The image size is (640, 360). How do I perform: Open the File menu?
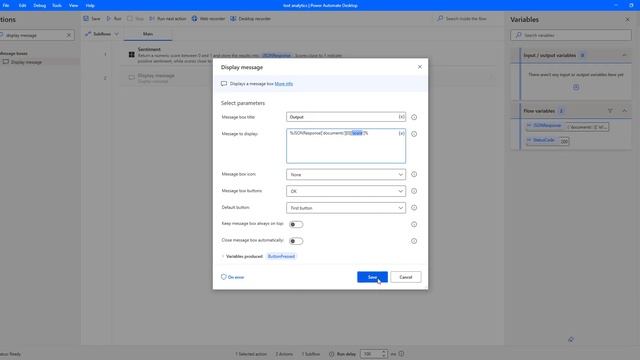[6, 6]
